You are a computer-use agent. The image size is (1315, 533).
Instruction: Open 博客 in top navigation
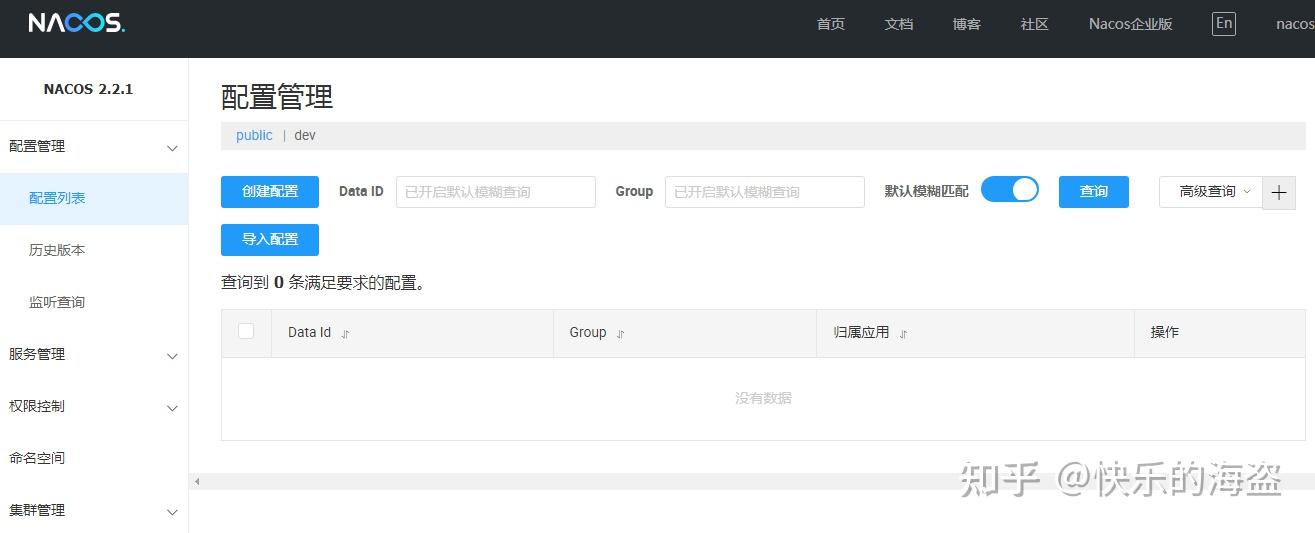tap(967, 24)
